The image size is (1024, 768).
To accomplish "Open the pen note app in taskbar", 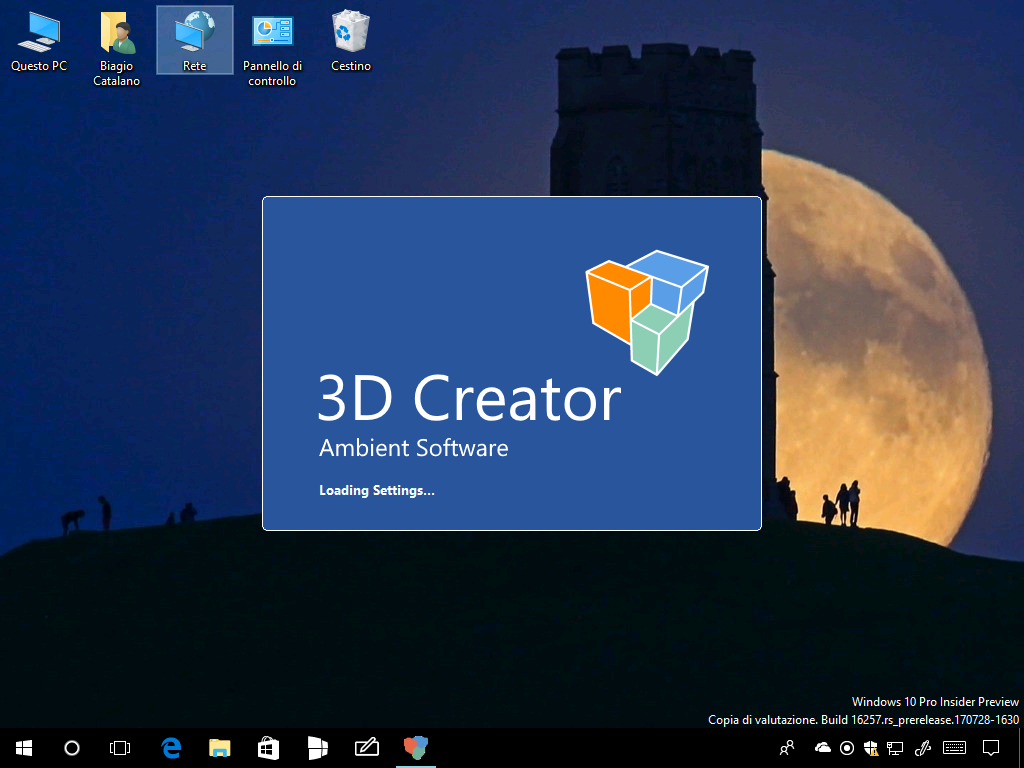I will click(x=366, y=748).
